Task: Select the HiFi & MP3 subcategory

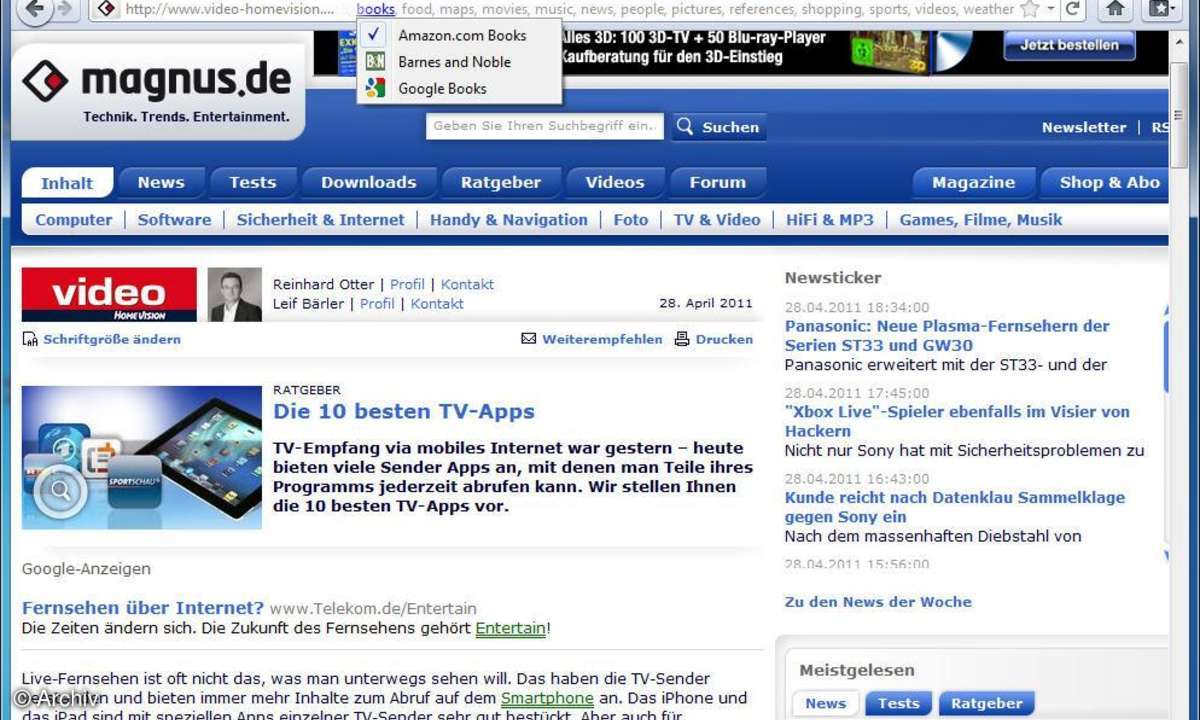Action: [830, 220]
